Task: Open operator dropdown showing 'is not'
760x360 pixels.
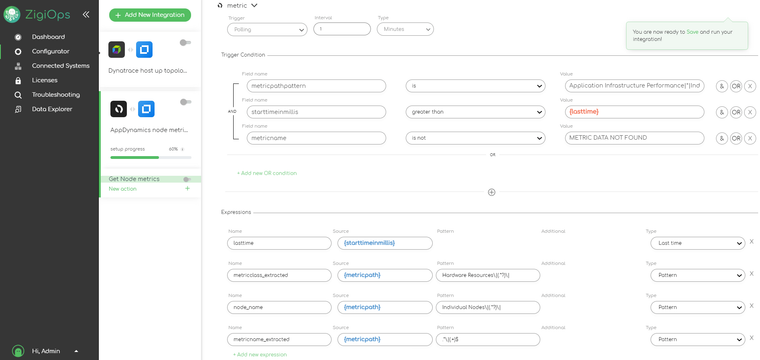Action: pos(475,138)
